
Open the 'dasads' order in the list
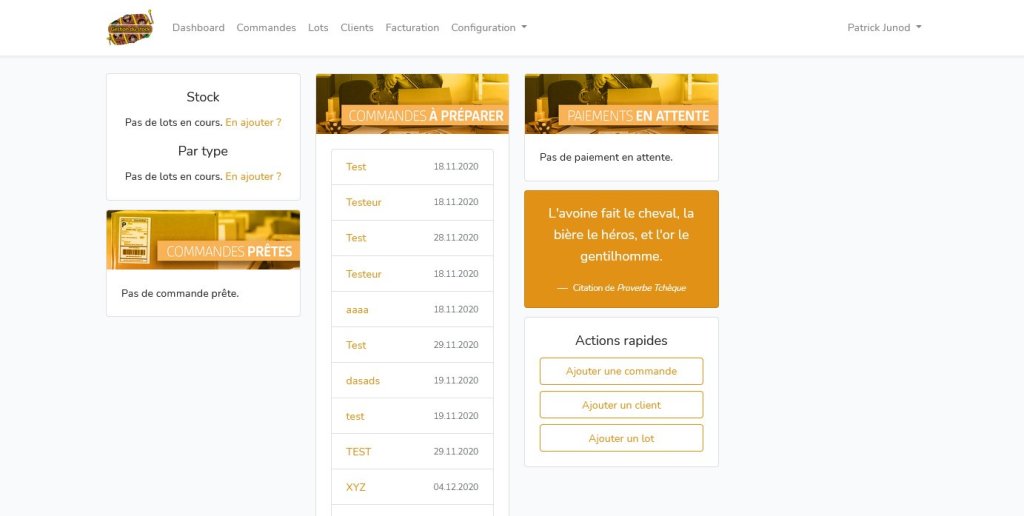(363, 381)
